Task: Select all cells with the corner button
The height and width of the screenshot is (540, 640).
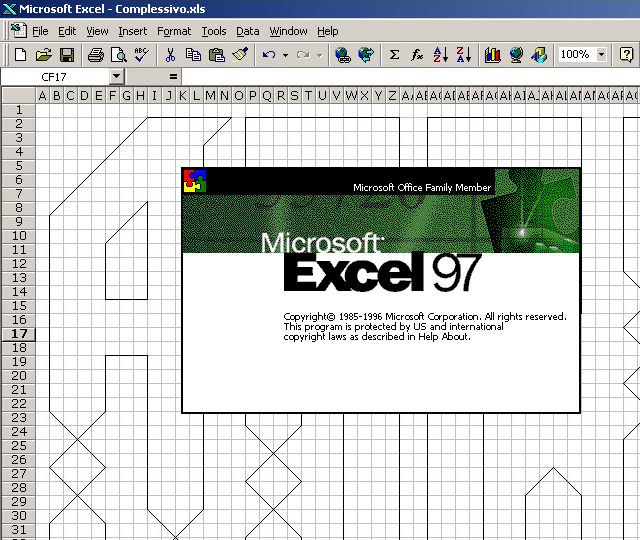Action: [19, 95]
